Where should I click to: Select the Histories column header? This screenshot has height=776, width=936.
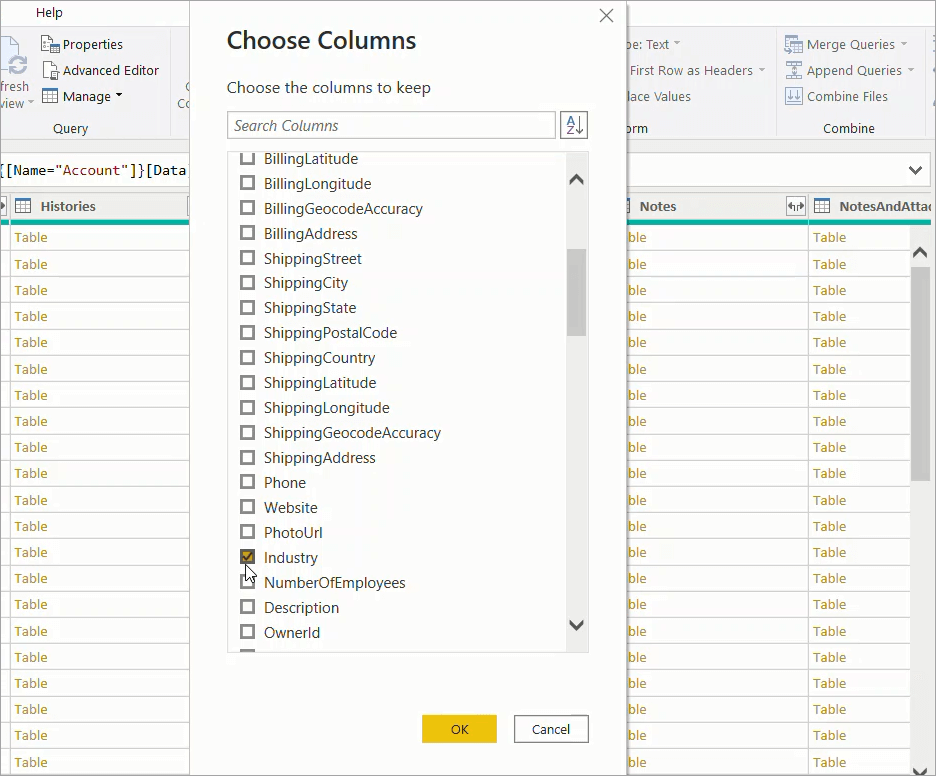click(x=66, y=206)
